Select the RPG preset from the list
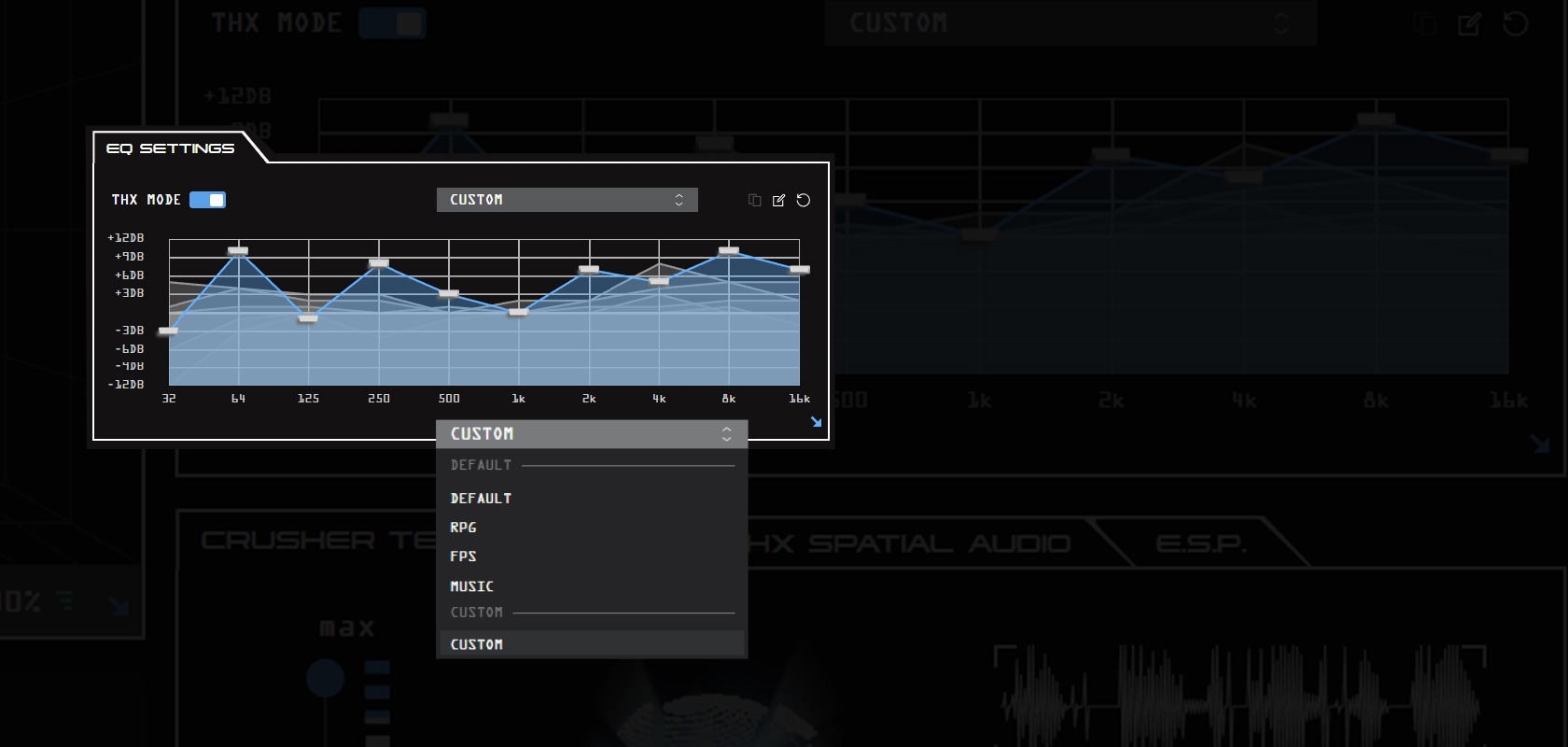Viewport: 1568px width, 747px height. [x=464, y=528]
